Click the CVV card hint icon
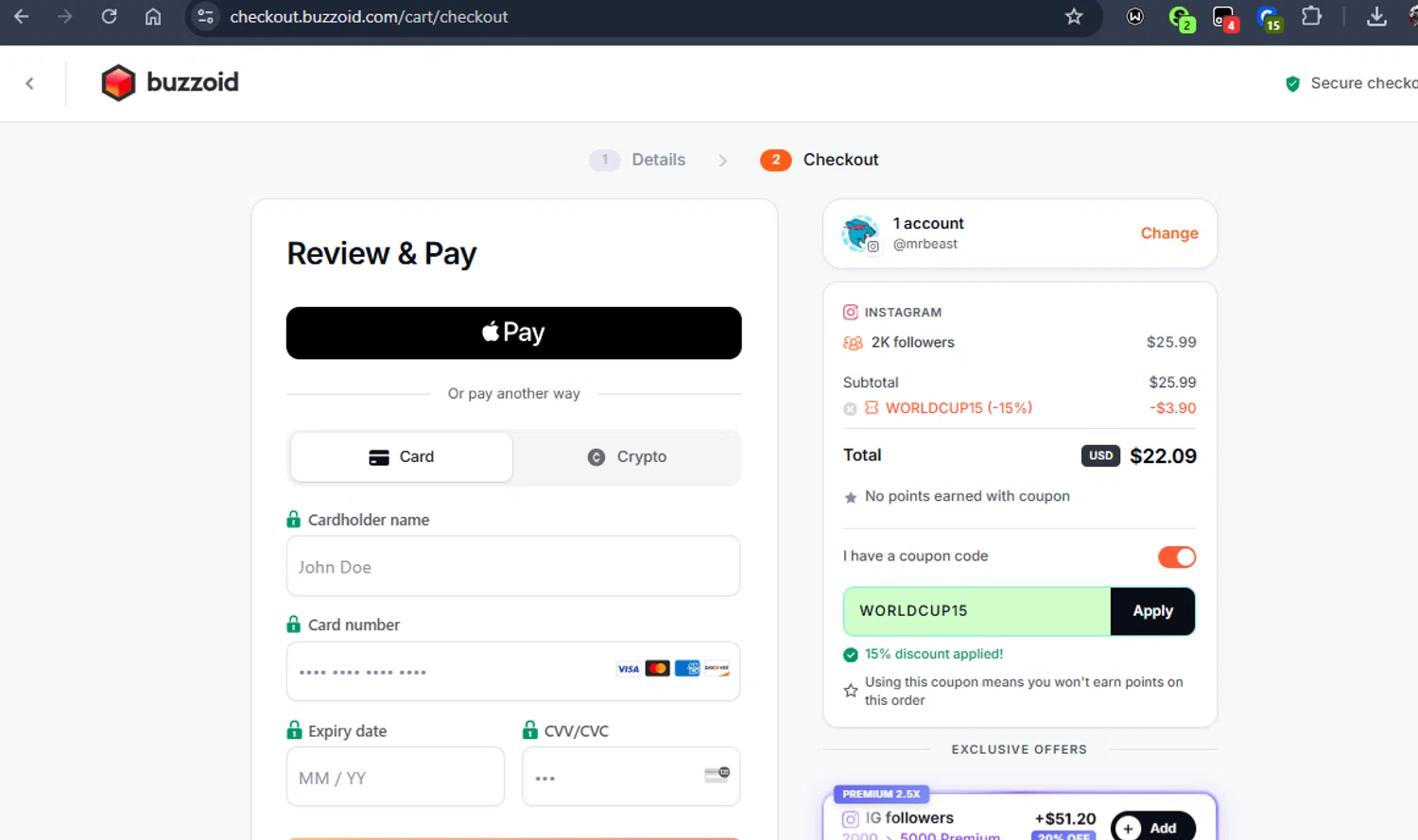Image resolution: width=1418 pixels, height=840 pixels. 717,775
